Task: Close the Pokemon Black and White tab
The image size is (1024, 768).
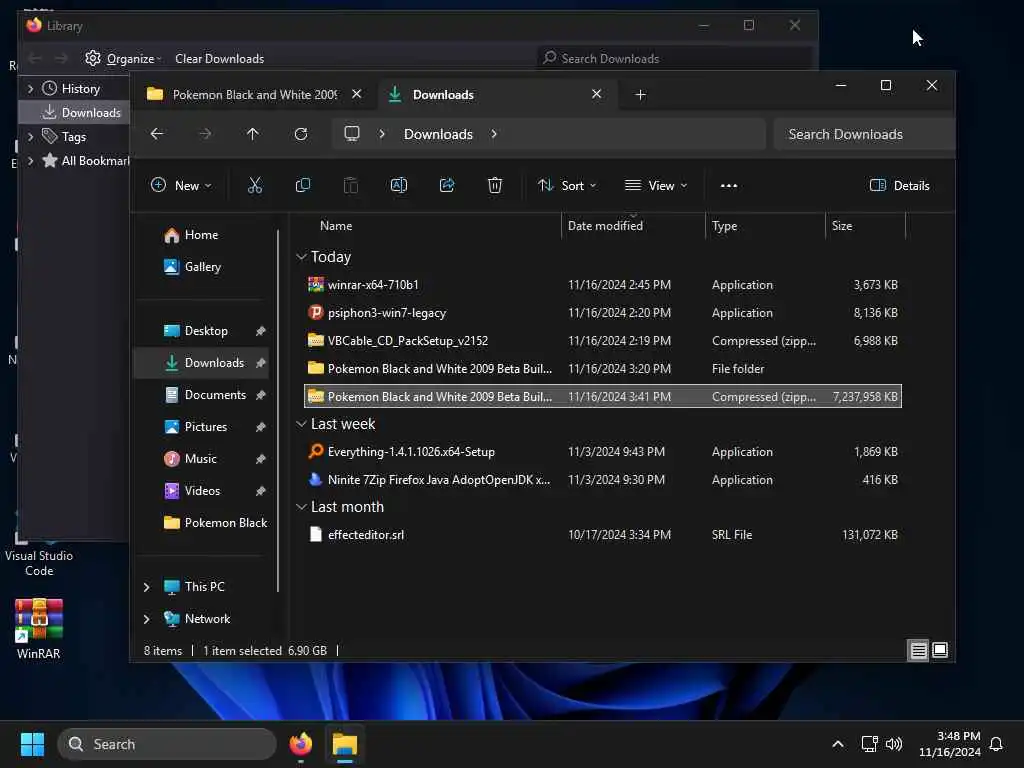Action: (357, 94)
